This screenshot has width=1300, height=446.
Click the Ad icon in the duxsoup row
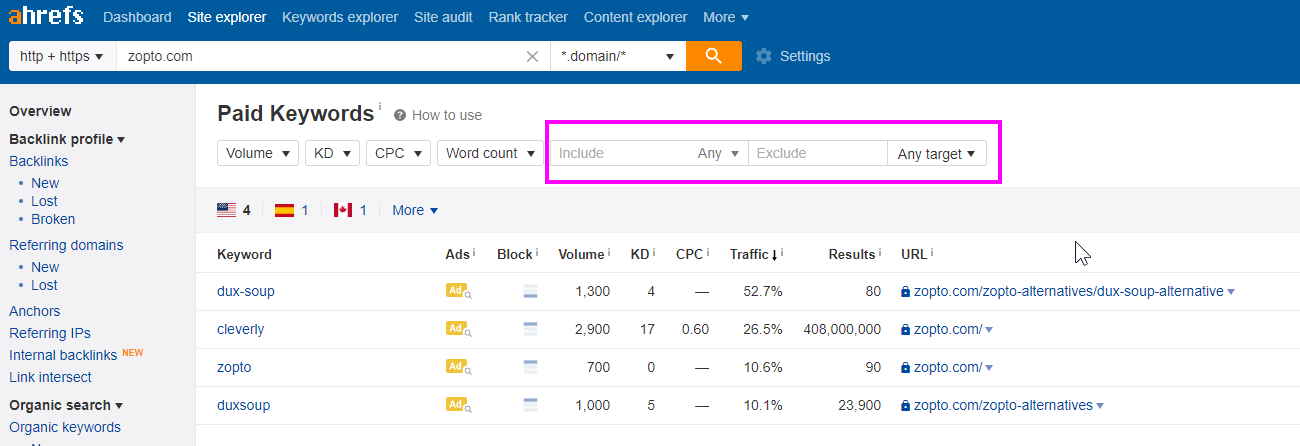458,405
